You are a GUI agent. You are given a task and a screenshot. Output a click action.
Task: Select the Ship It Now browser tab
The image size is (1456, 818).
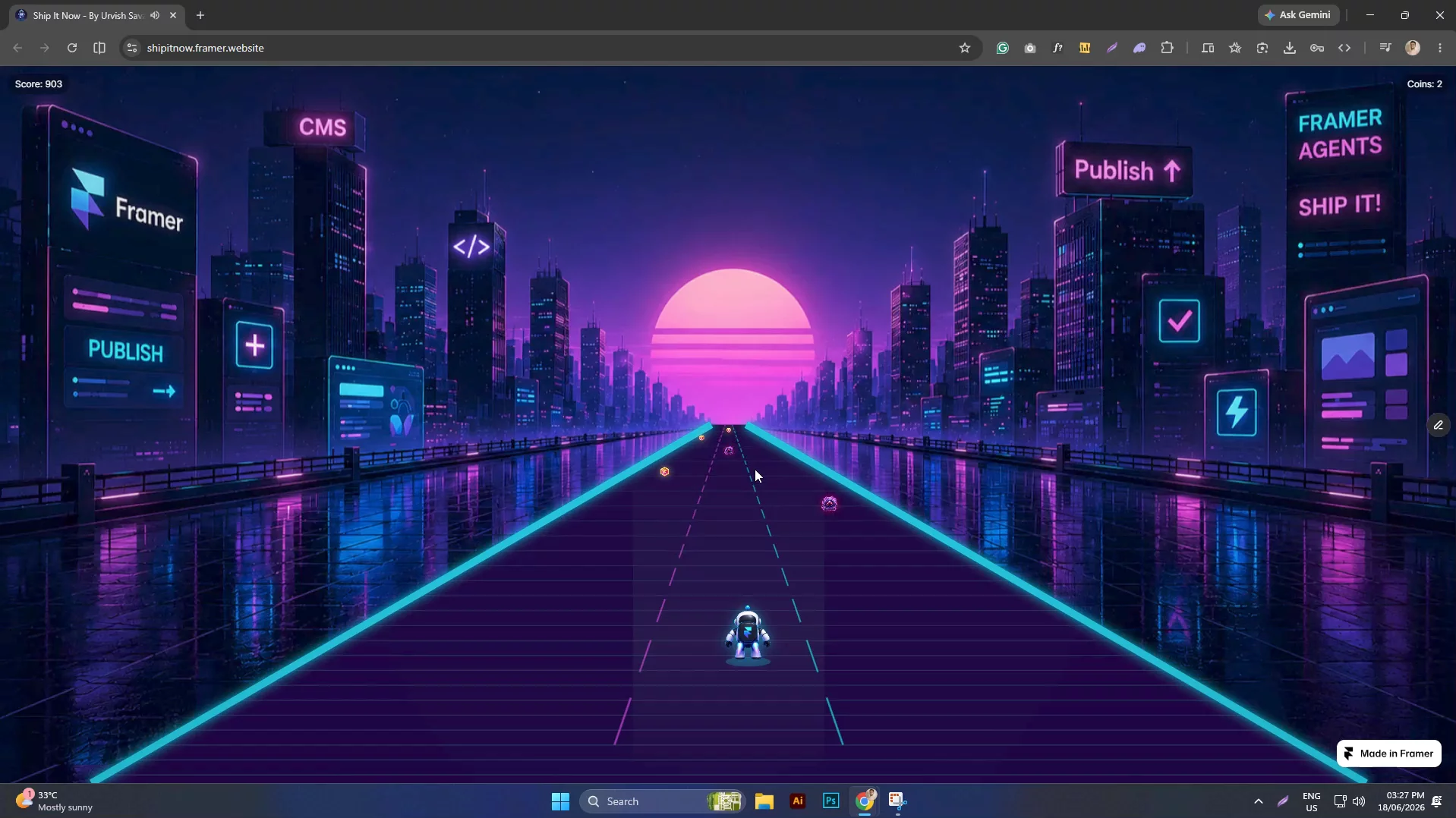pyautogui.click(x=97, y=15)
